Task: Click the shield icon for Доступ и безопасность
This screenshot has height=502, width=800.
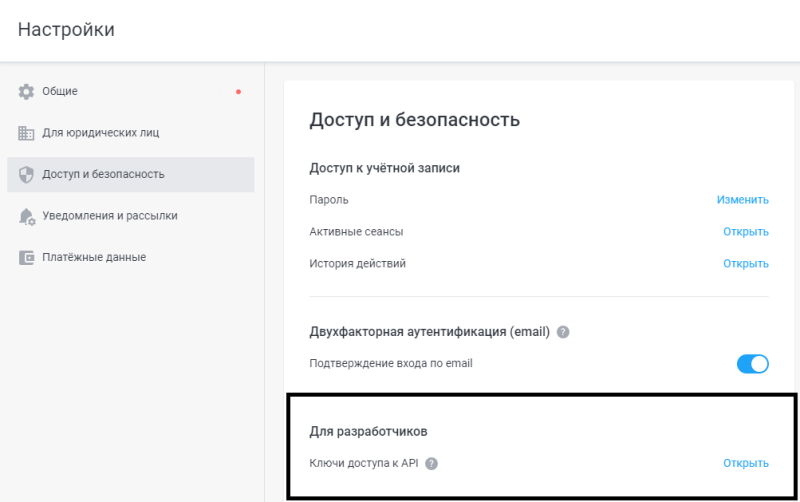Action: tap(26, 174)
